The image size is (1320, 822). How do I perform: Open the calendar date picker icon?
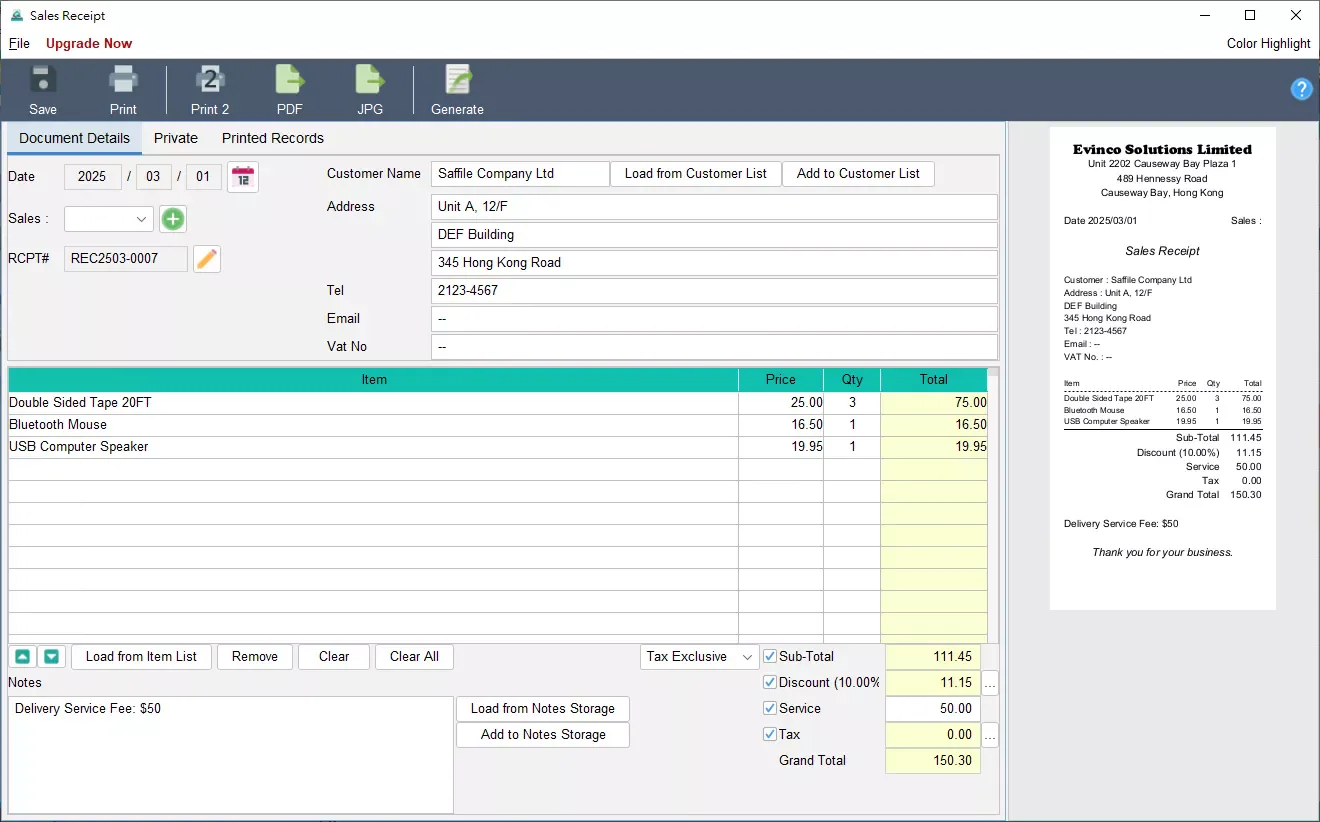point(243,177)
